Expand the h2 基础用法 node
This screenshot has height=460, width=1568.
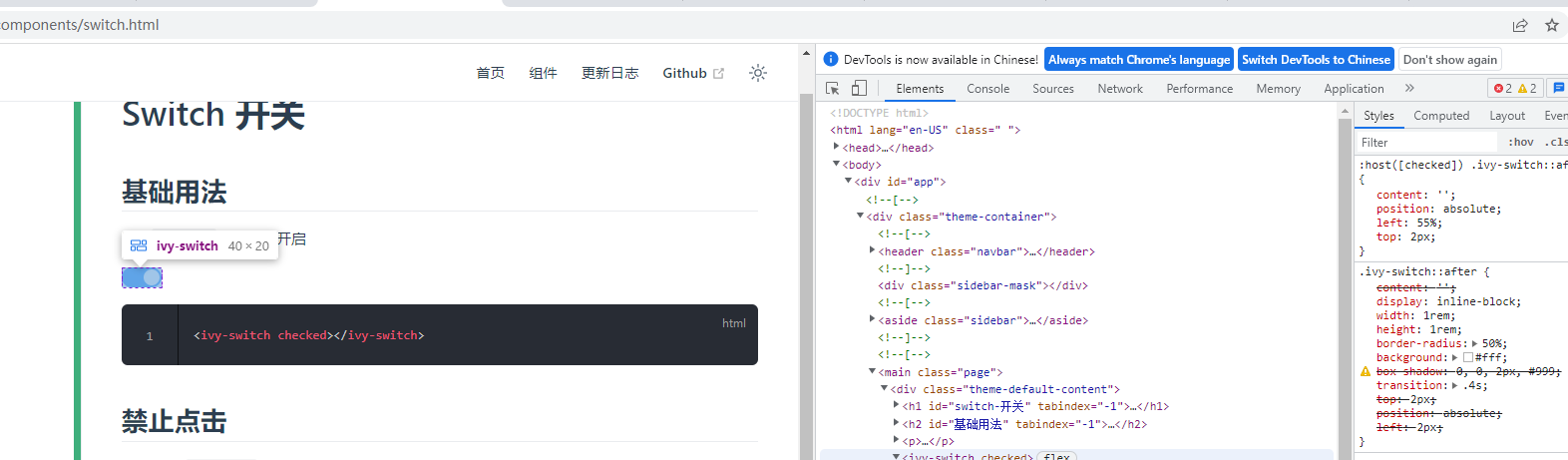tap(897, 423)
